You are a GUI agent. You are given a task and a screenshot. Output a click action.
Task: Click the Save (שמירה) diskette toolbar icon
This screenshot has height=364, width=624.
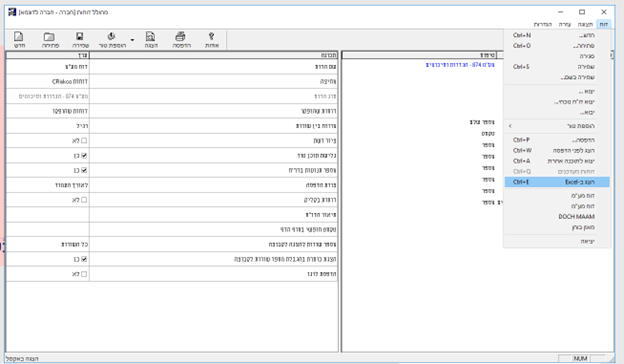pos(80,37)
